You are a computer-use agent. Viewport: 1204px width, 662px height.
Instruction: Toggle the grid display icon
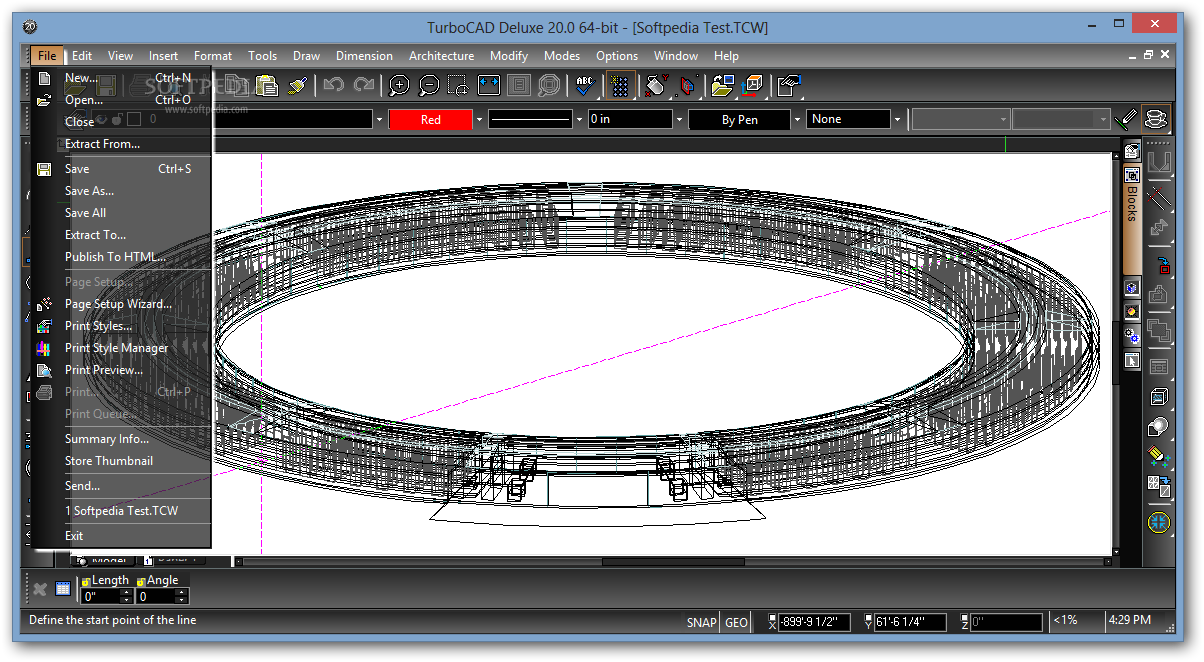[618, 86]
